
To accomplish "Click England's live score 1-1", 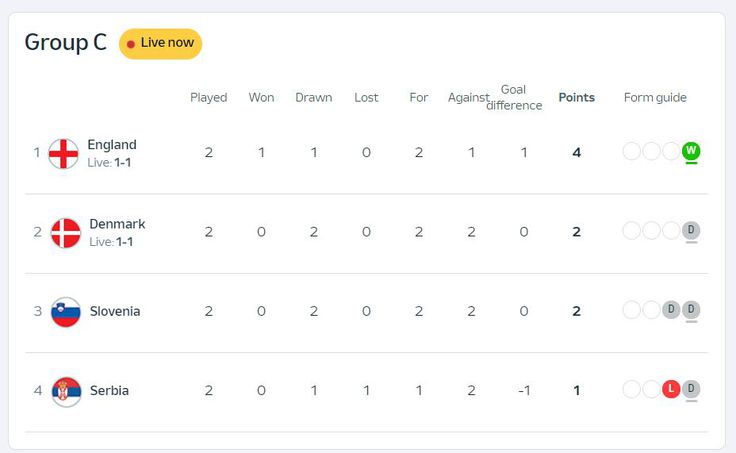I will [123, 162].
